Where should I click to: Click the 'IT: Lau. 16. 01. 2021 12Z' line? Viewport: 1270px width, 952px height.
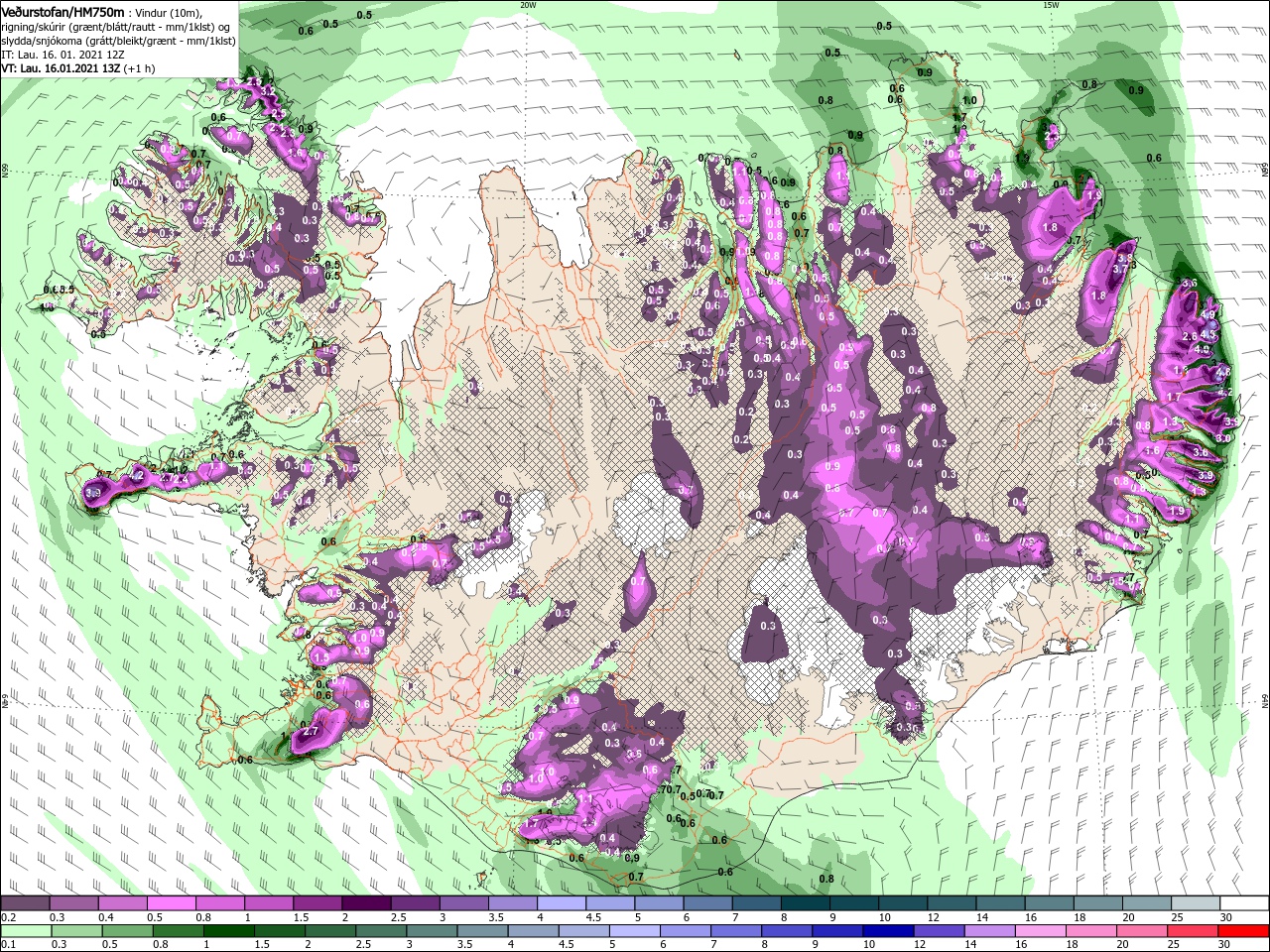pyautogui.click(x=62, y=55)
